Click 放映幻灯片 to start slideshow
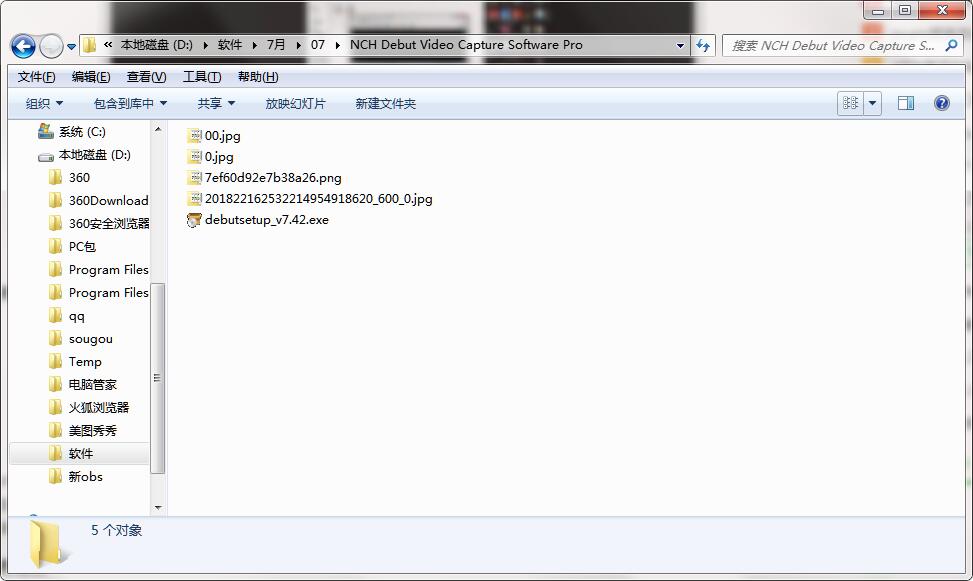Image resolution: width=973 pixels, height=581 pixels. coord(295,103)
